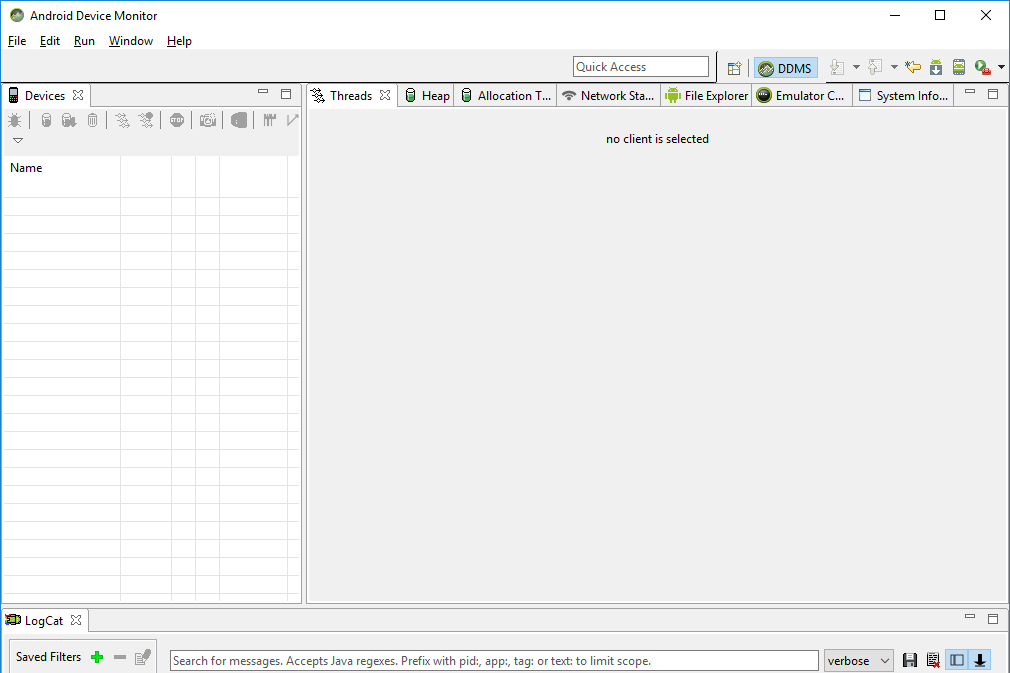Click the Export log save icon
Image resolution: width=1010 pixels, height=673 pixels.
(x=910, y=660)
